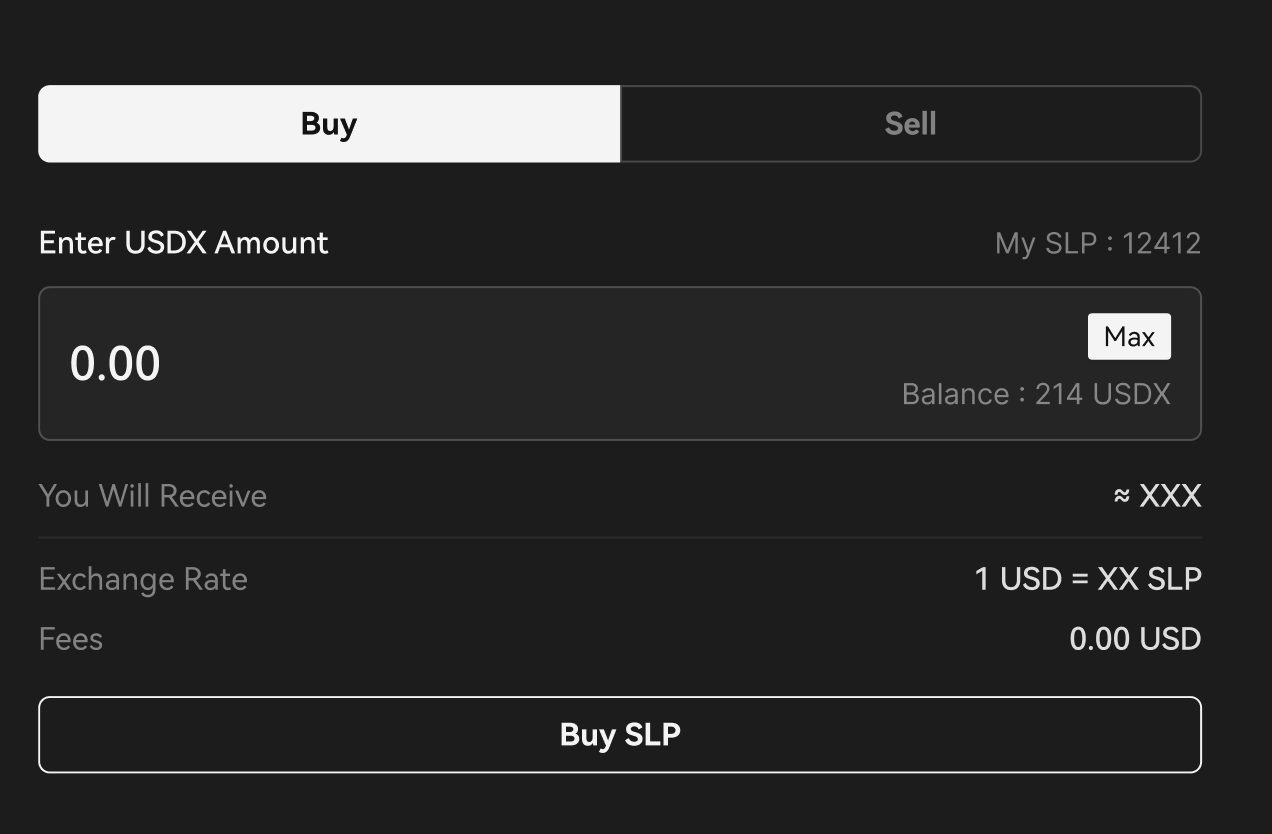Click Enter USDX Amount heading

pyautogui.click(x=183, y=242)
